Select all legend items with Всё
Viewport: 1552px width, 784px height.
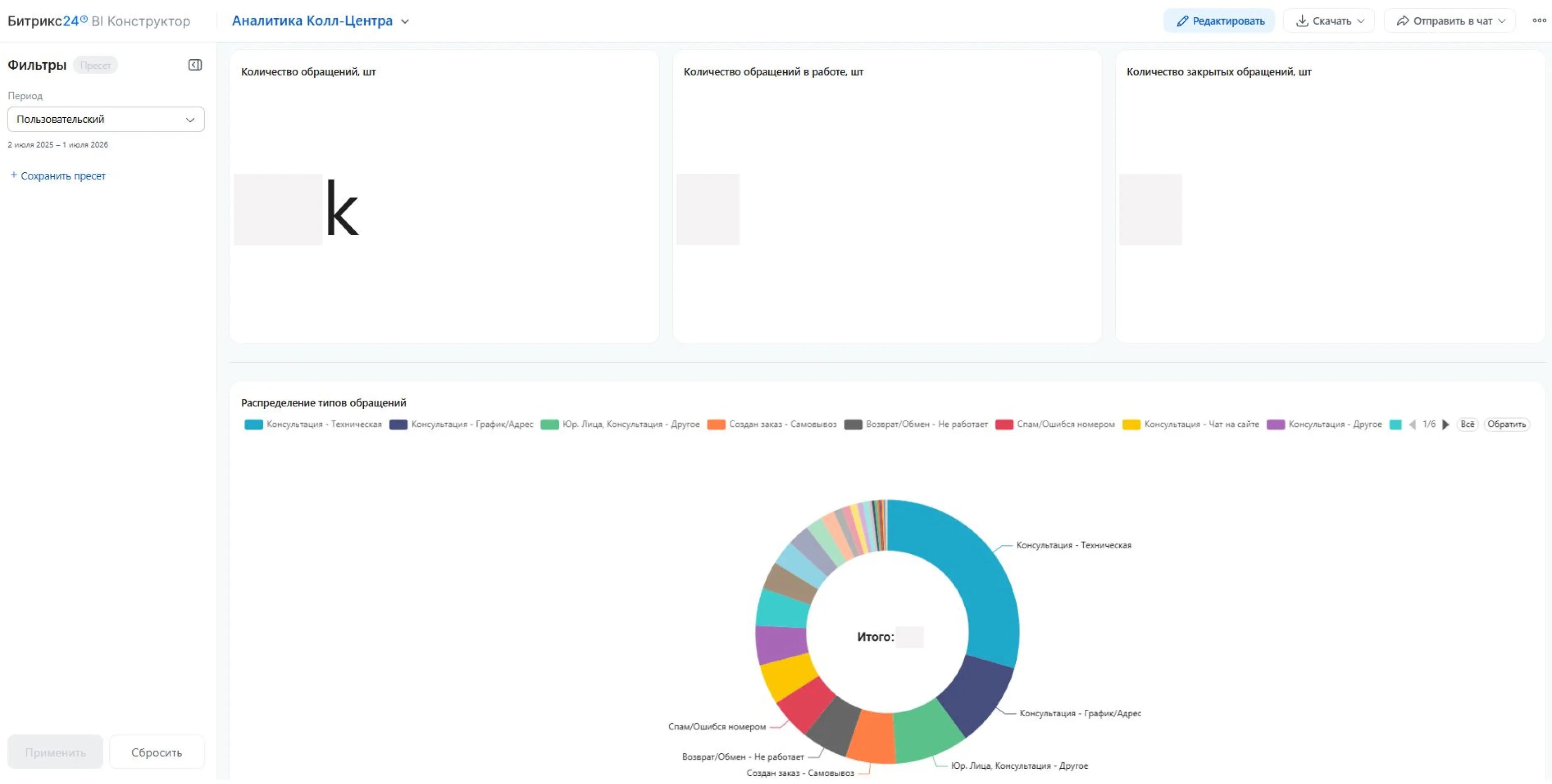(1467, 425)
